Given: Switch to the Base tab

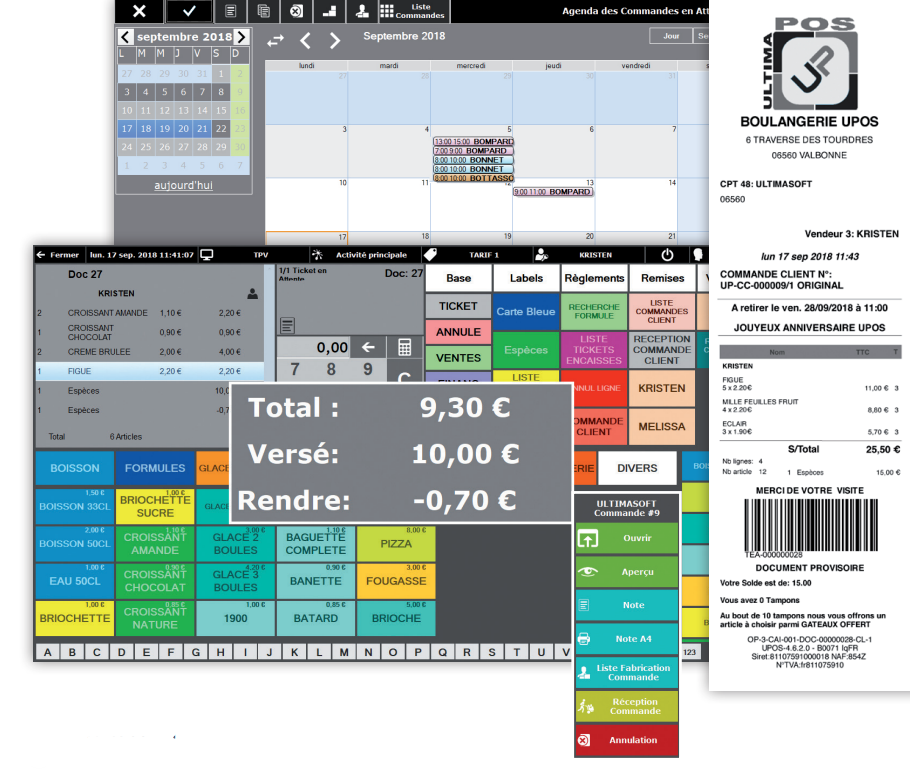Looking at the screenshot, I should (x=458, y=278).
